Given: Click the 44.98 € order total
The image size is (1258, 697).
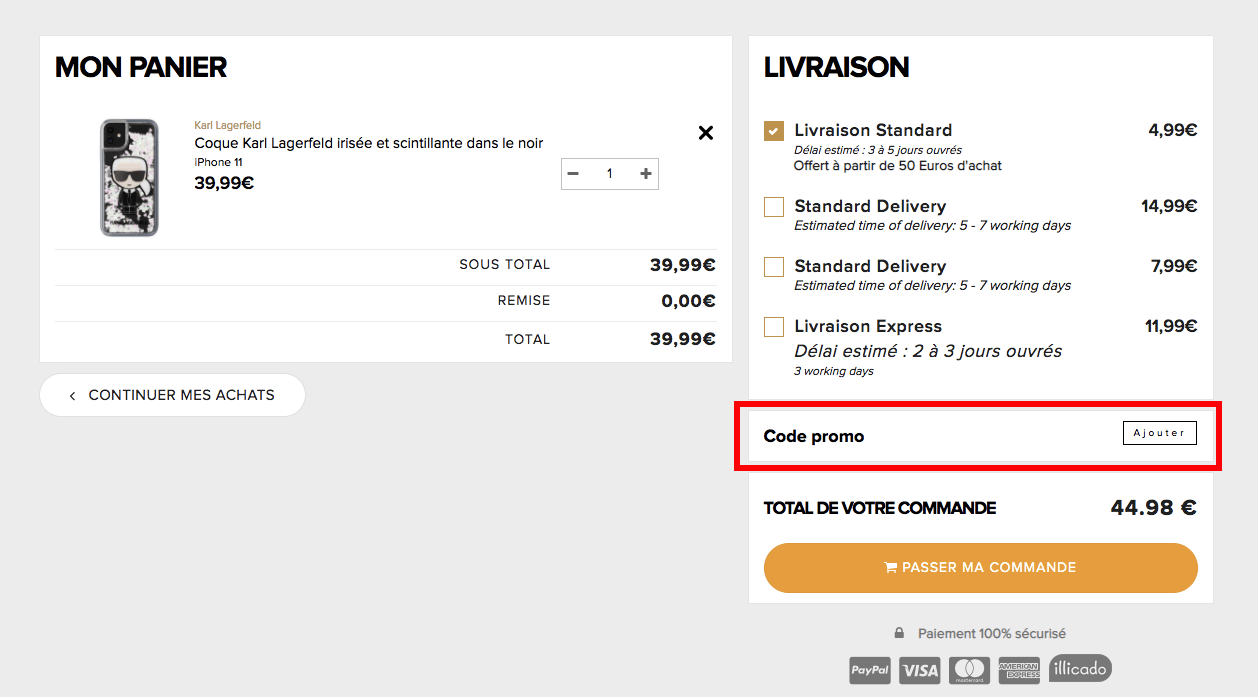Looking at the screenshot, I should (1154, 508).
